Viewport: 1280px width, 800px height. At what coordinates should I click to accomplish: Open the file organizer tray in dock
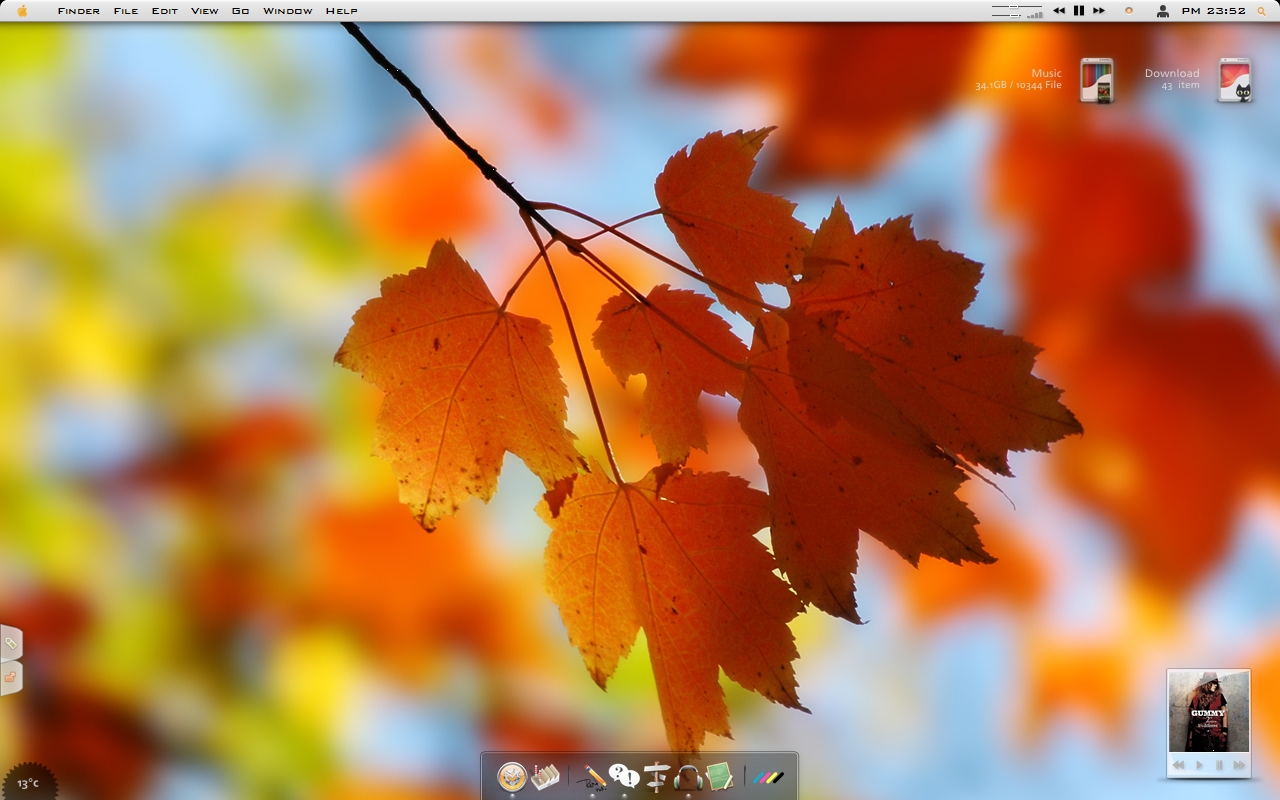(545, 776)
